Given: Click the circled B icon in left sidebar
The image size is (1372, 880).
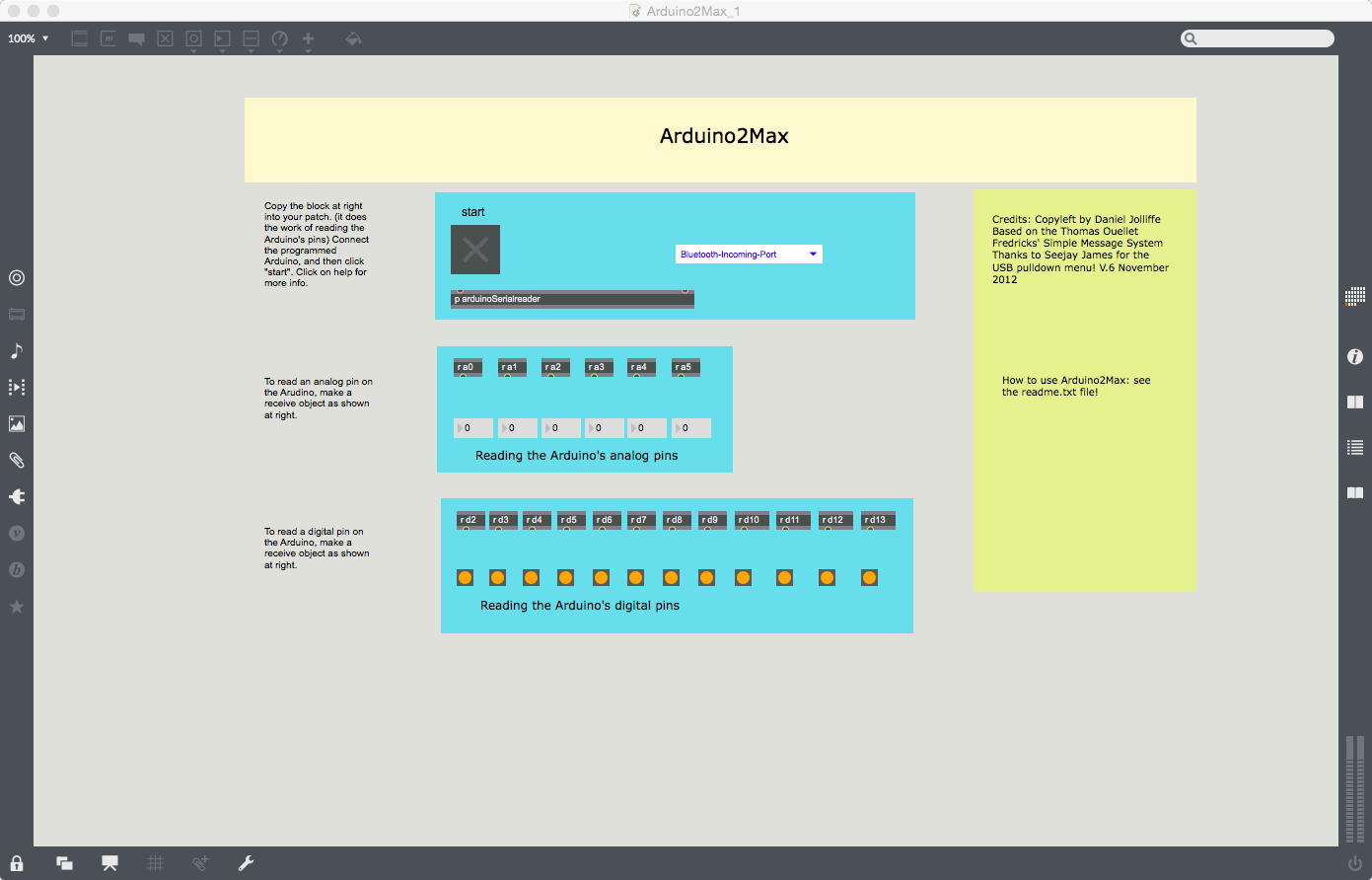Looking at the screenshot, I should pos(17,569).
